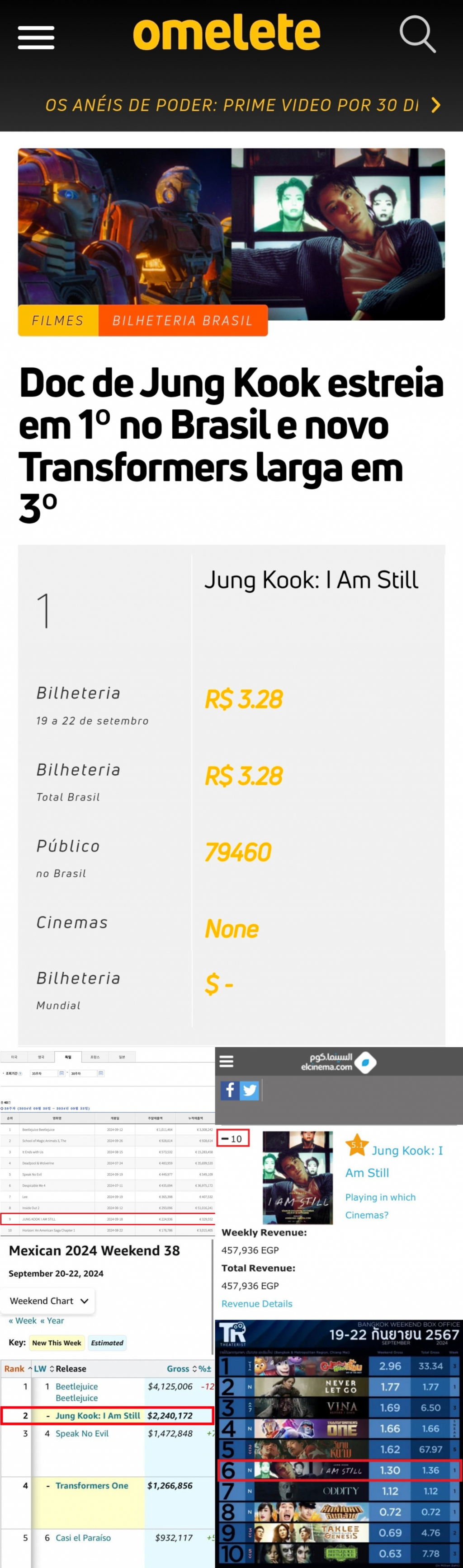Share via the Facebook icon
463x1568 pixels.
click(230, 1090)
